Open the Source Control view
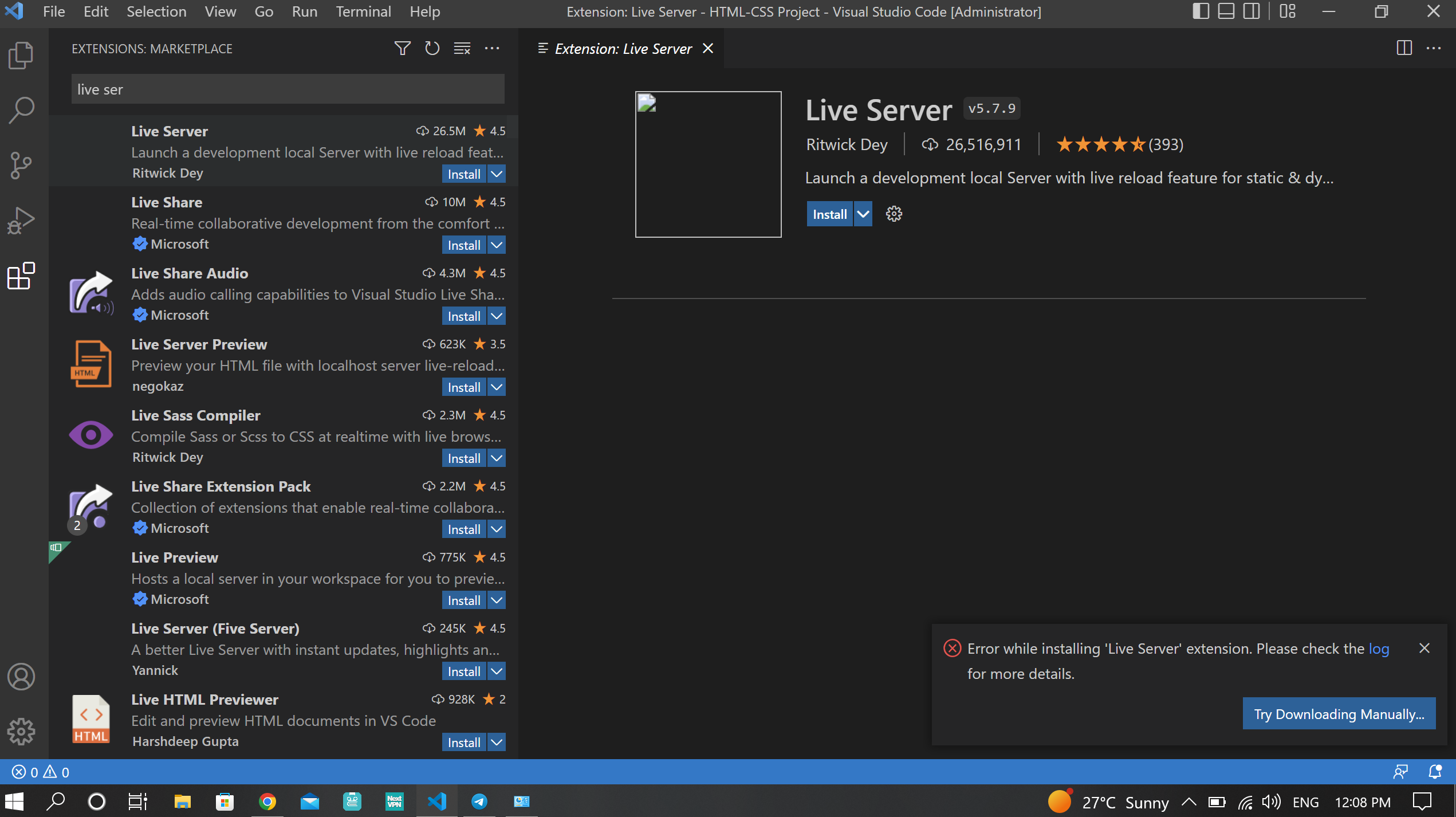The image size is (1456, 817). pos(21,166)
